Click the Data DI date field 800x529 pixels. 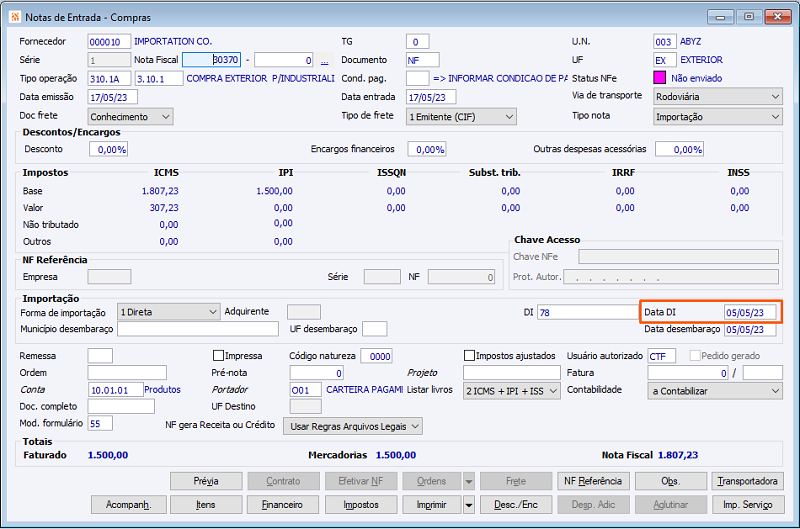click(x=750, y=312)
